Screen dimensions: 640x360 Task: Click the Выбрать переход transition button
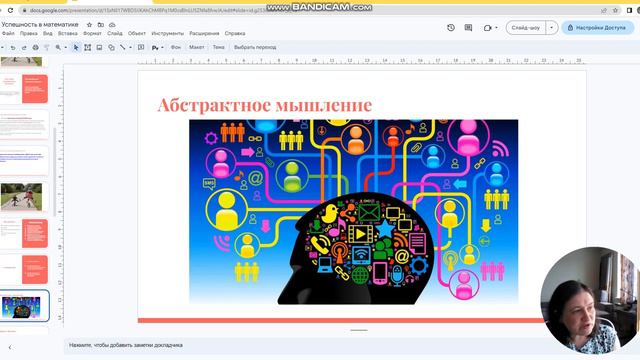point(255,47)
